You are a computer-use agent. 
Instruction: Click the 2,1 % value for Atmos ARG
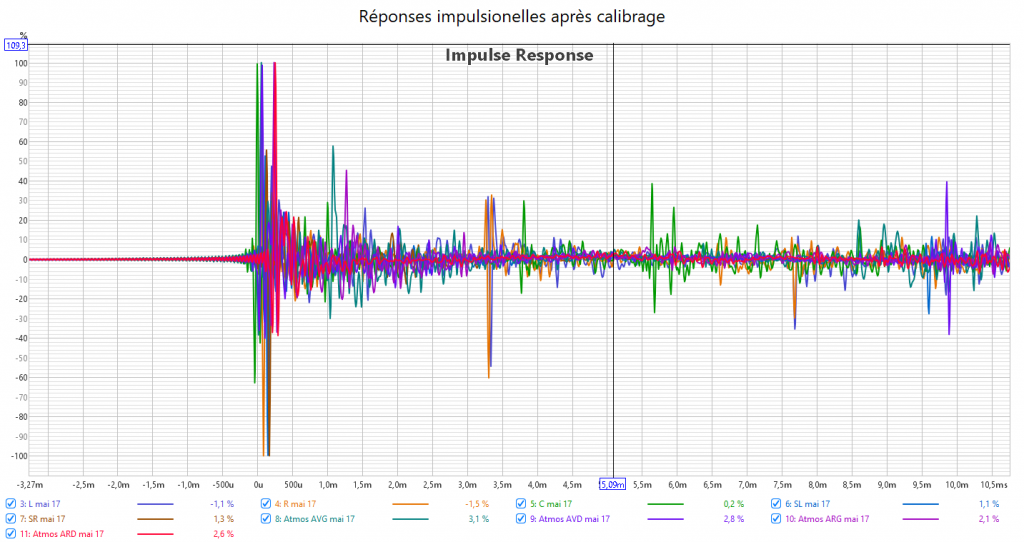(x=988, y=519)
